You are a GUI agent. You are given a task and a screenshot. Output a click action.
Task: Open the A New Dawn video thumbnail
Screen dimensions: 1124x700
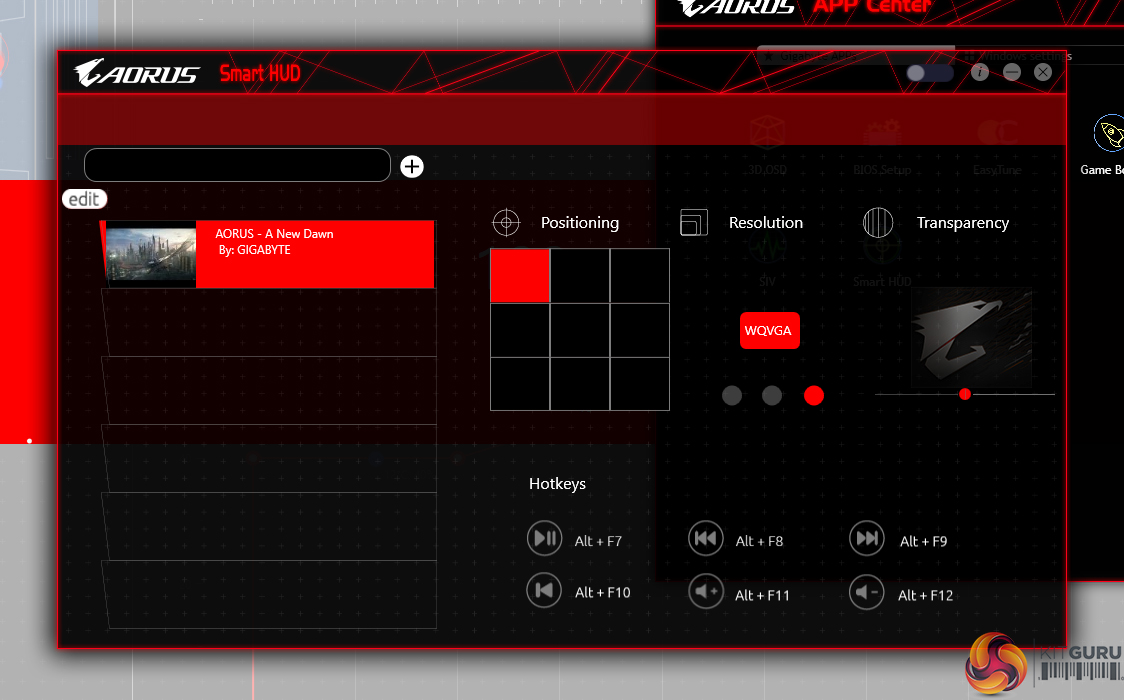tap(151, 254)
